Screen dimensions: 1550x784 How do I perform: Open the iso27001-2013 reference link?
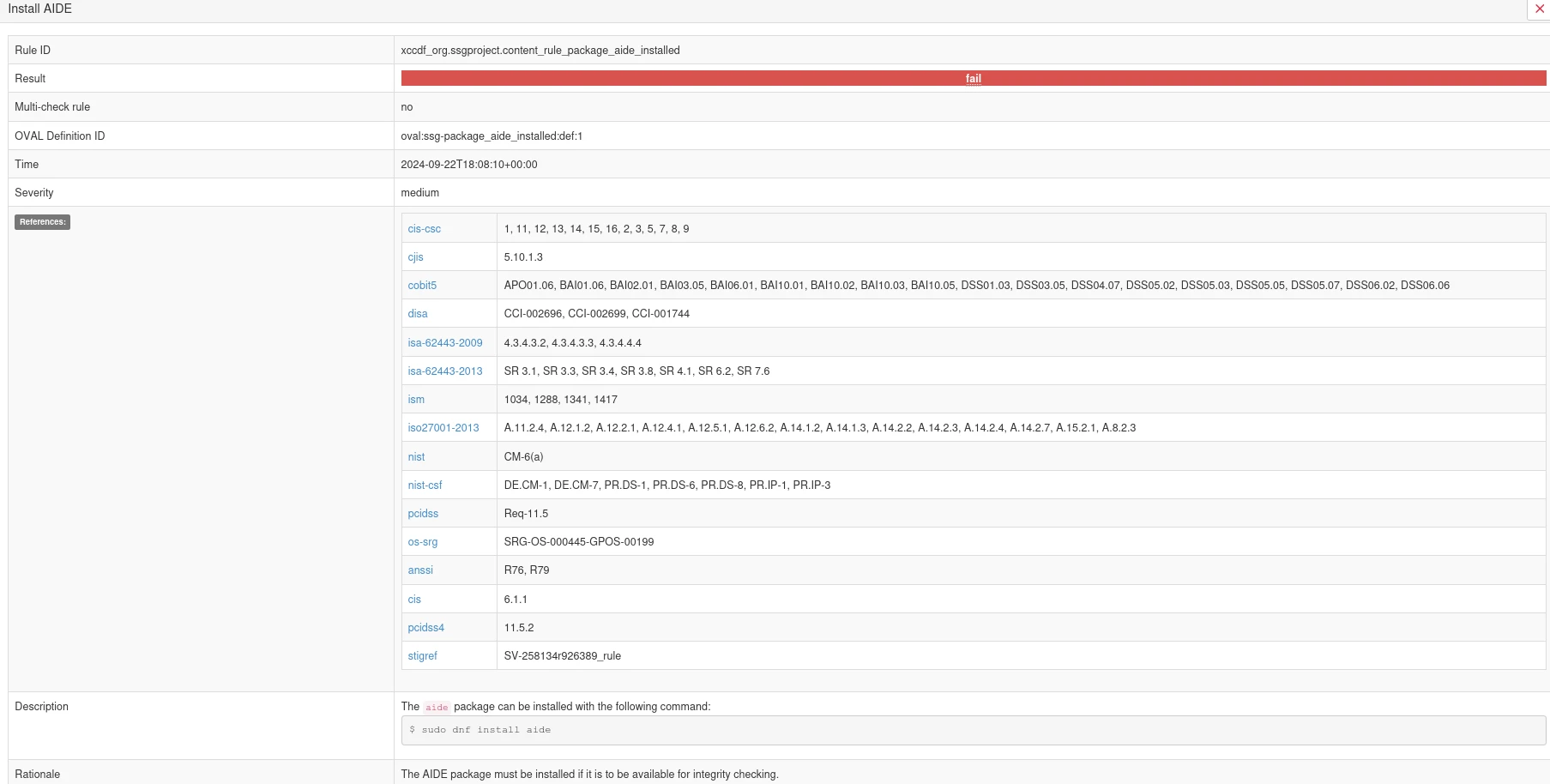pyautogui.click(x=443, y=428)
